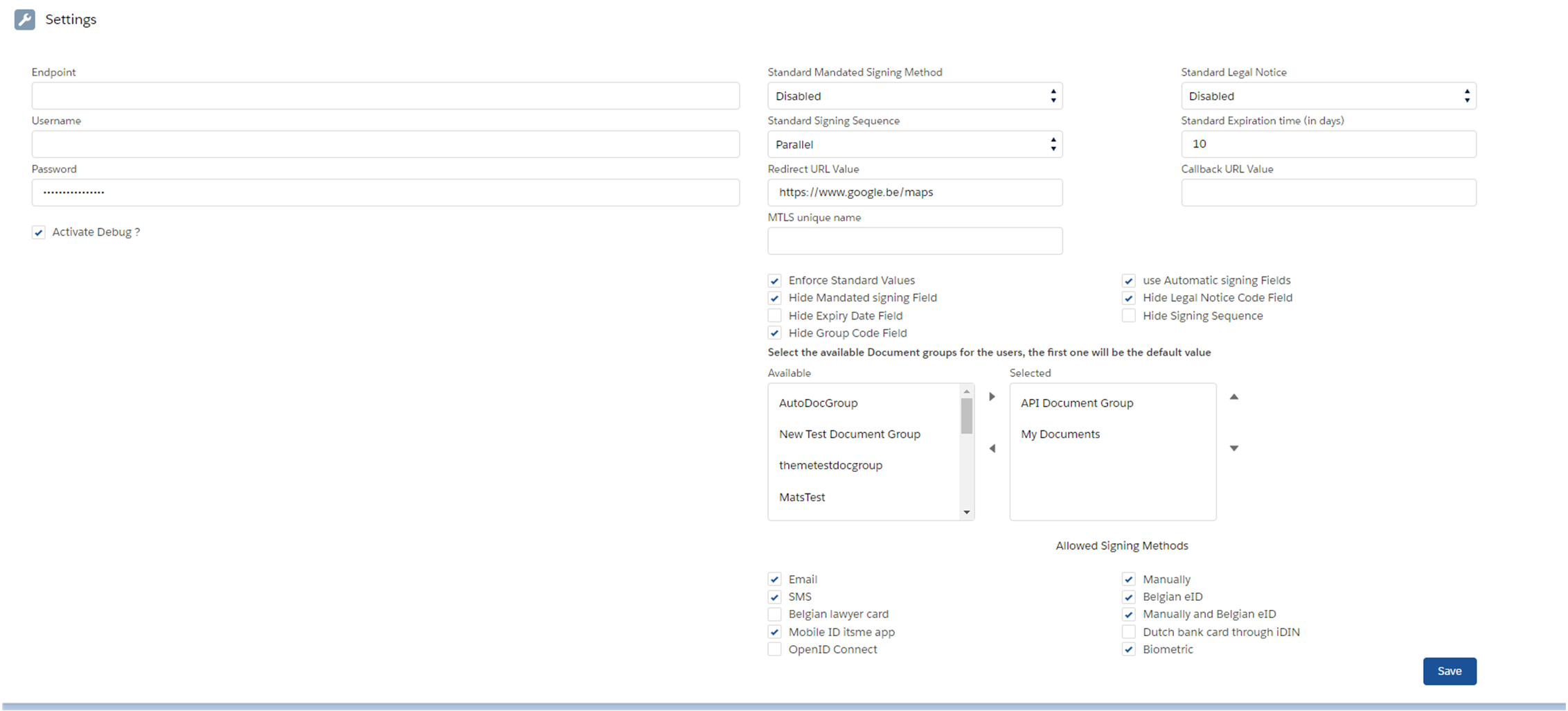Viewport: 1568px width, 711px height.
Task: Move selected document group up
Action: pos(1233,397)
